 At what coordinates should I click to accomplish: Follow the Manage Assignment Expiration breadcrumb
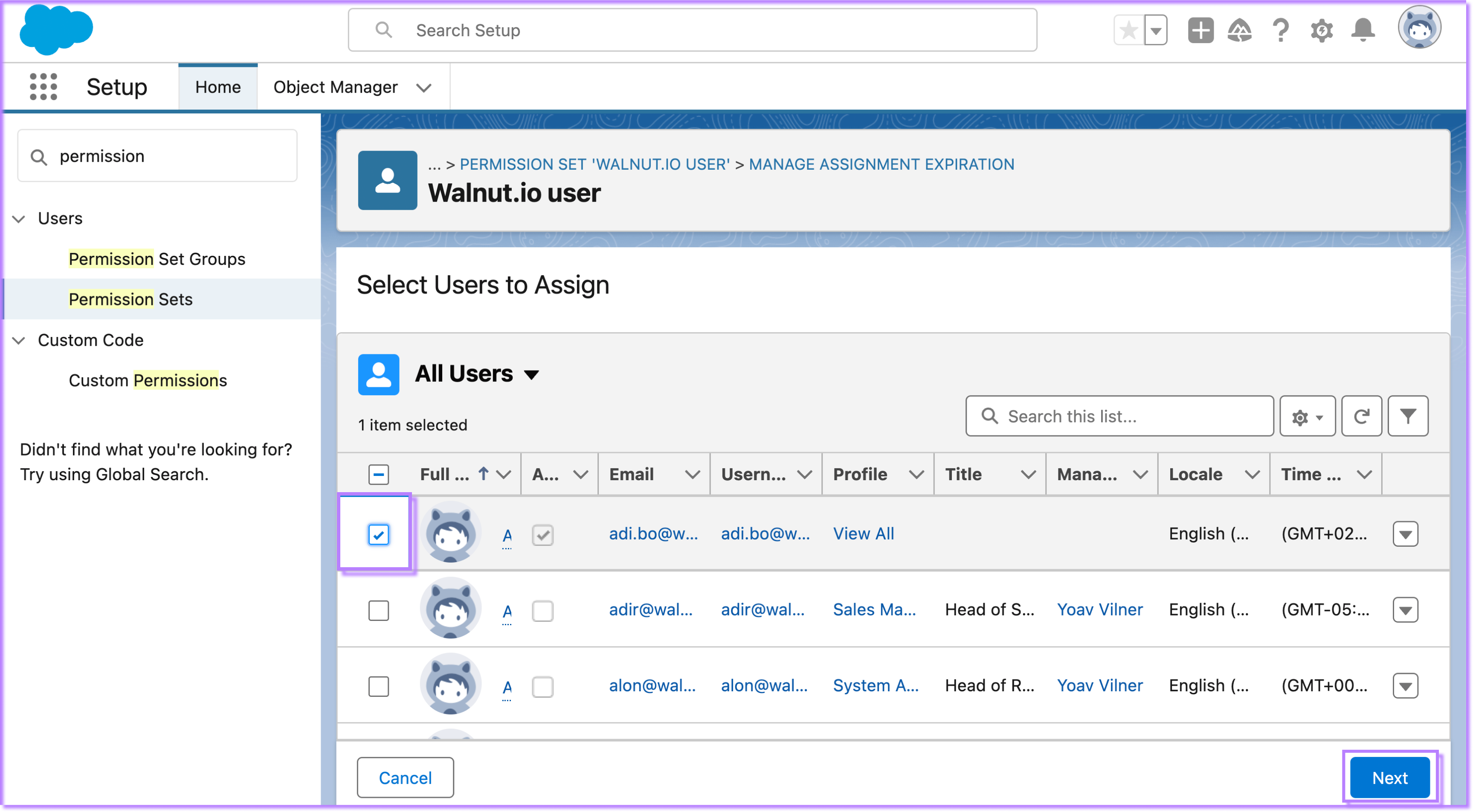coord(881,165)
